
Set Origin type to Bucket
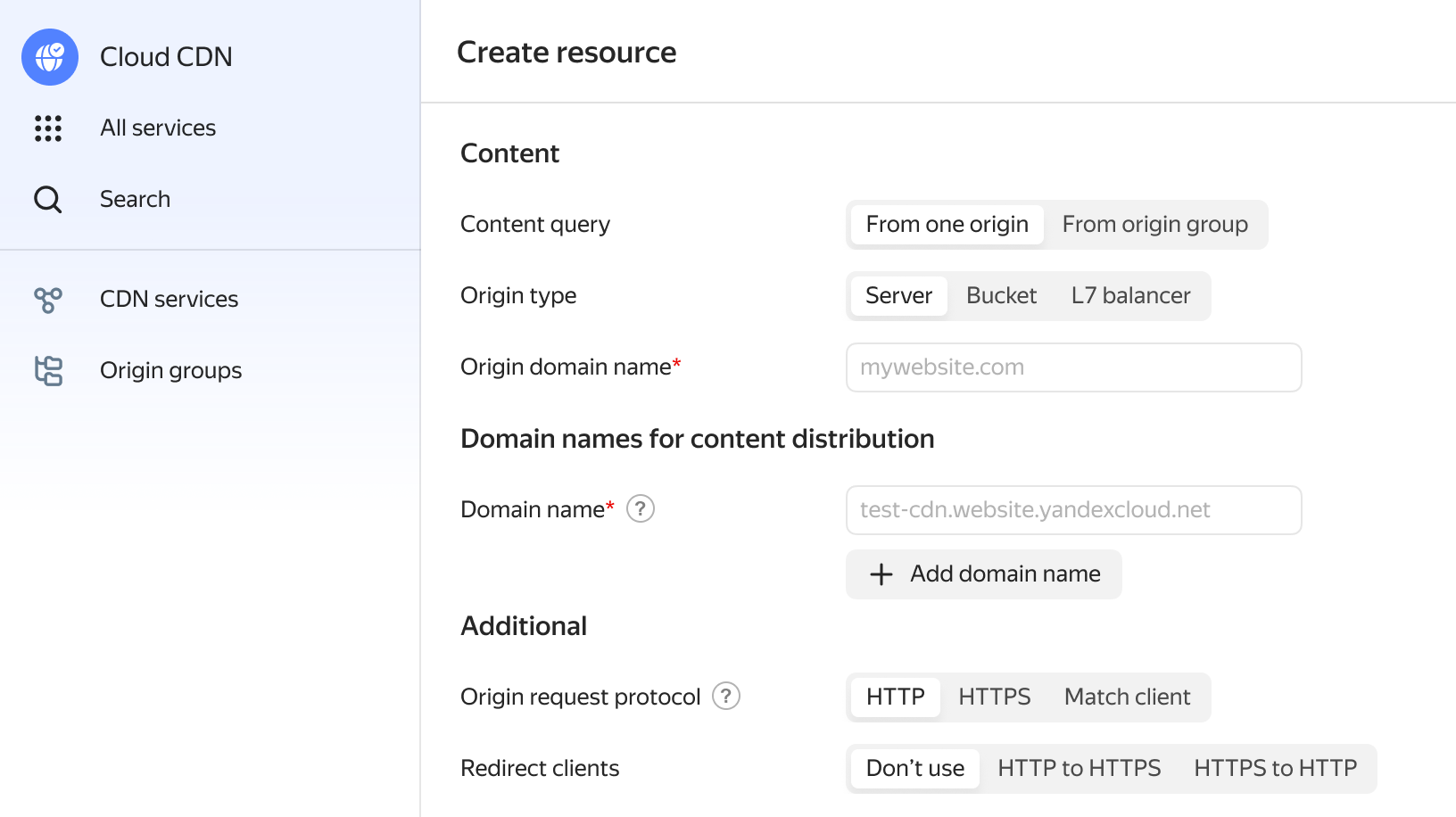(x=1001, y=295)
